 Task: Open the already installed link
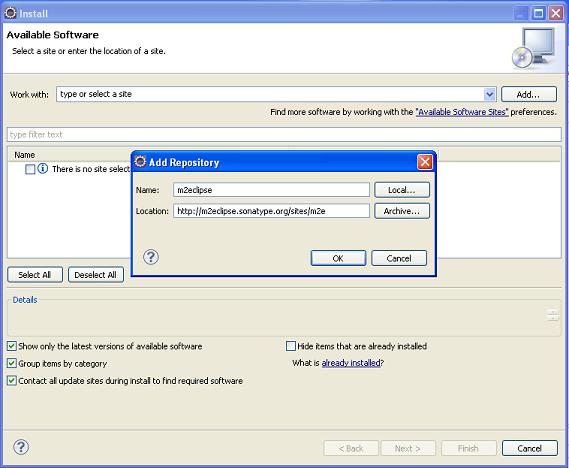click(351, 363)
